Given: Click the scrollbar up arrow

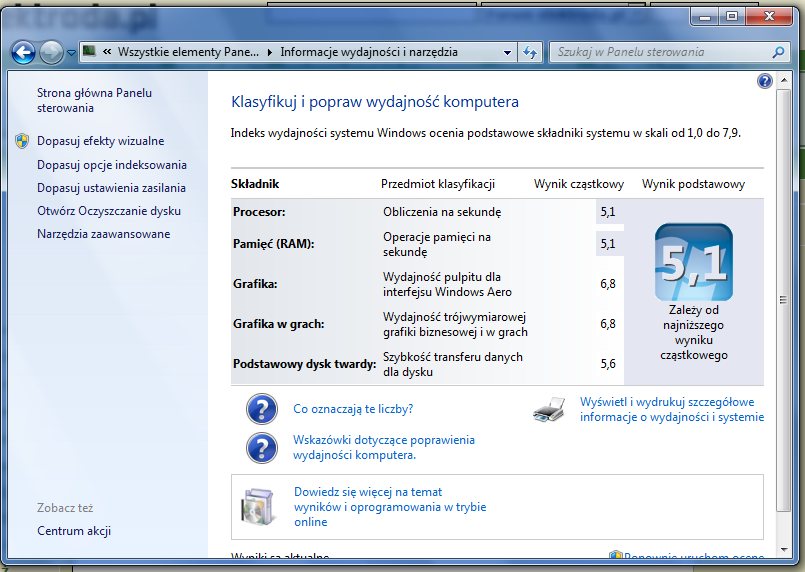Looking at the screenshot, I should pyautogui.click(x=783, y=81).
